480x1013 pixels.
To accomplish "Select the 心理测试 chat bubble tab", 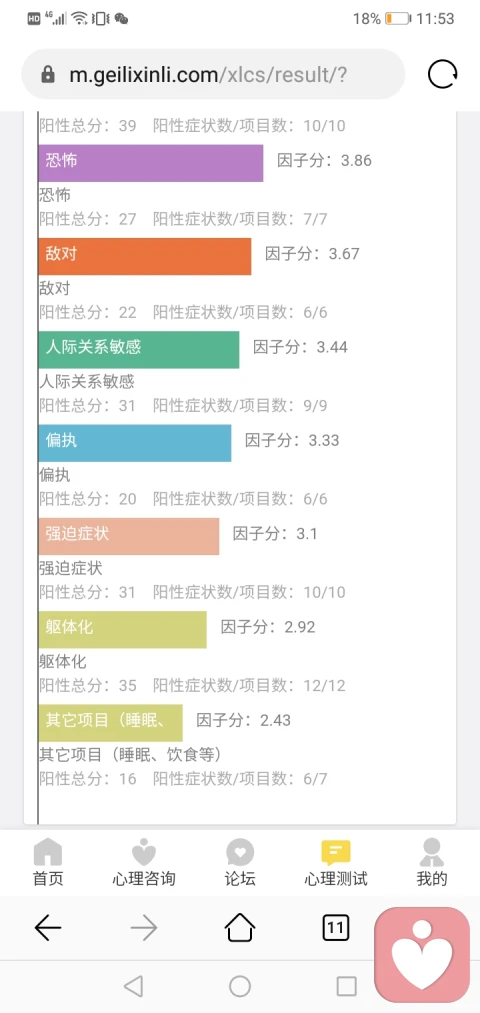I will pos(336,862).
